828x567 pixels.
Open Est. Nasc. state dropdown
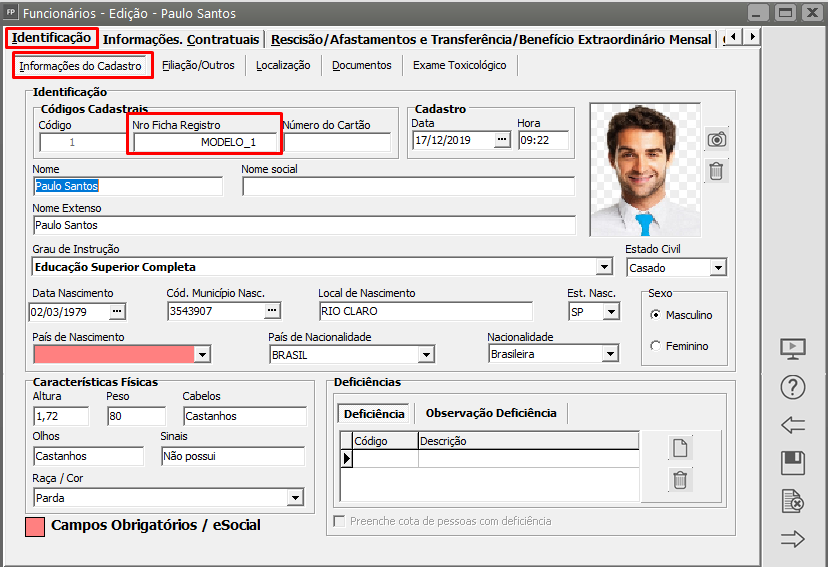pyautogui.click(x=611, y=311)
